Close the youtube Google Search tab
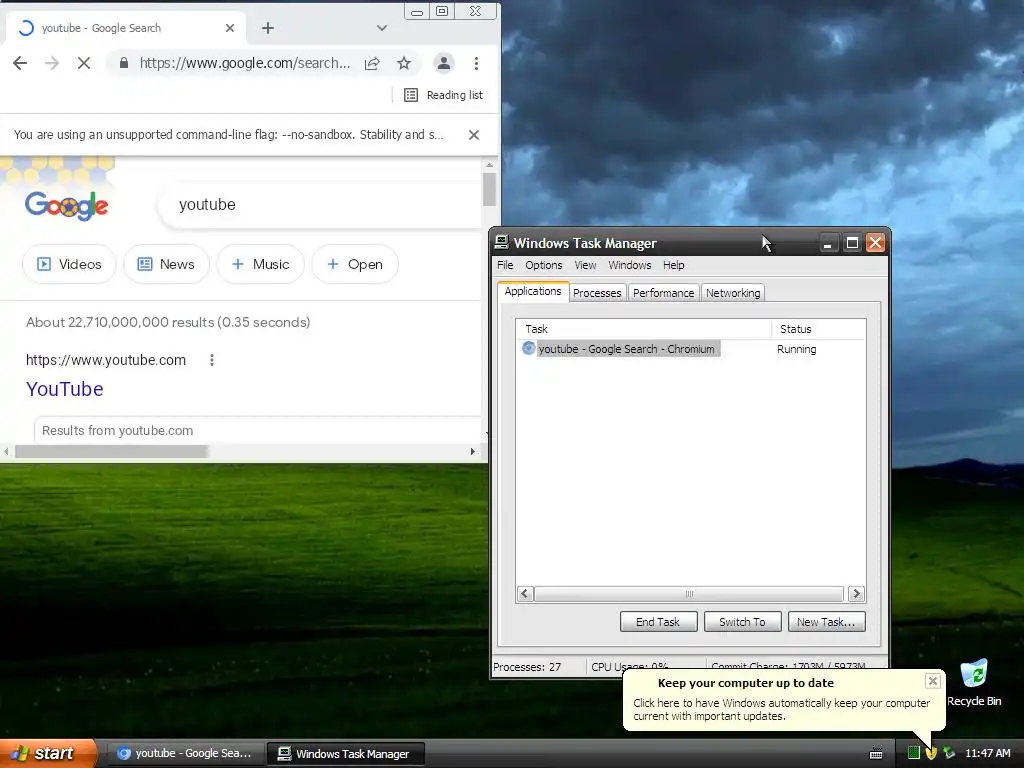This screenshot has height=768, width=1024. pyautogui.click(x=230, y=28)
